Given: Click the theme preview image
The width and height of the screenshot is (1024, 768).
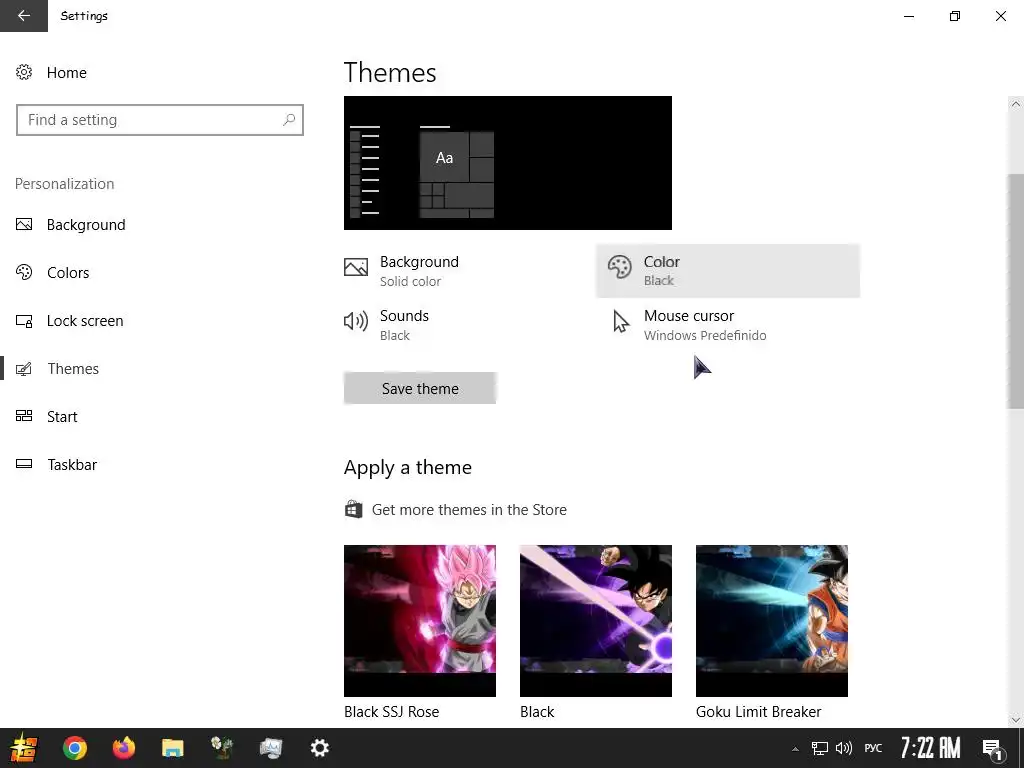Looking at the screenshot, I should click(507, 163).
